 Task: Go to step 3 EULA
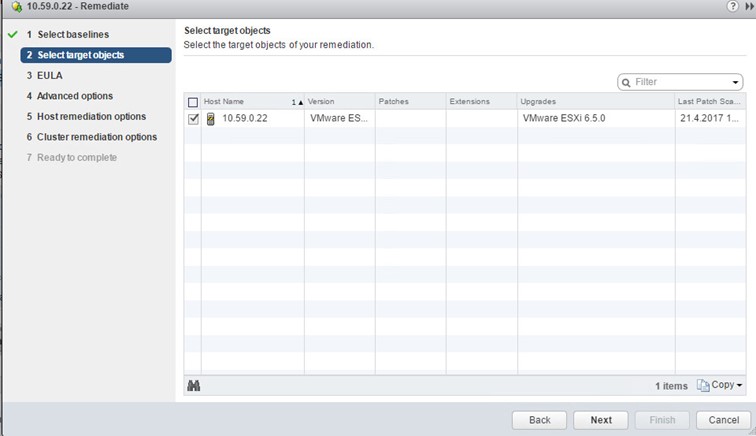tap(44, 75)
